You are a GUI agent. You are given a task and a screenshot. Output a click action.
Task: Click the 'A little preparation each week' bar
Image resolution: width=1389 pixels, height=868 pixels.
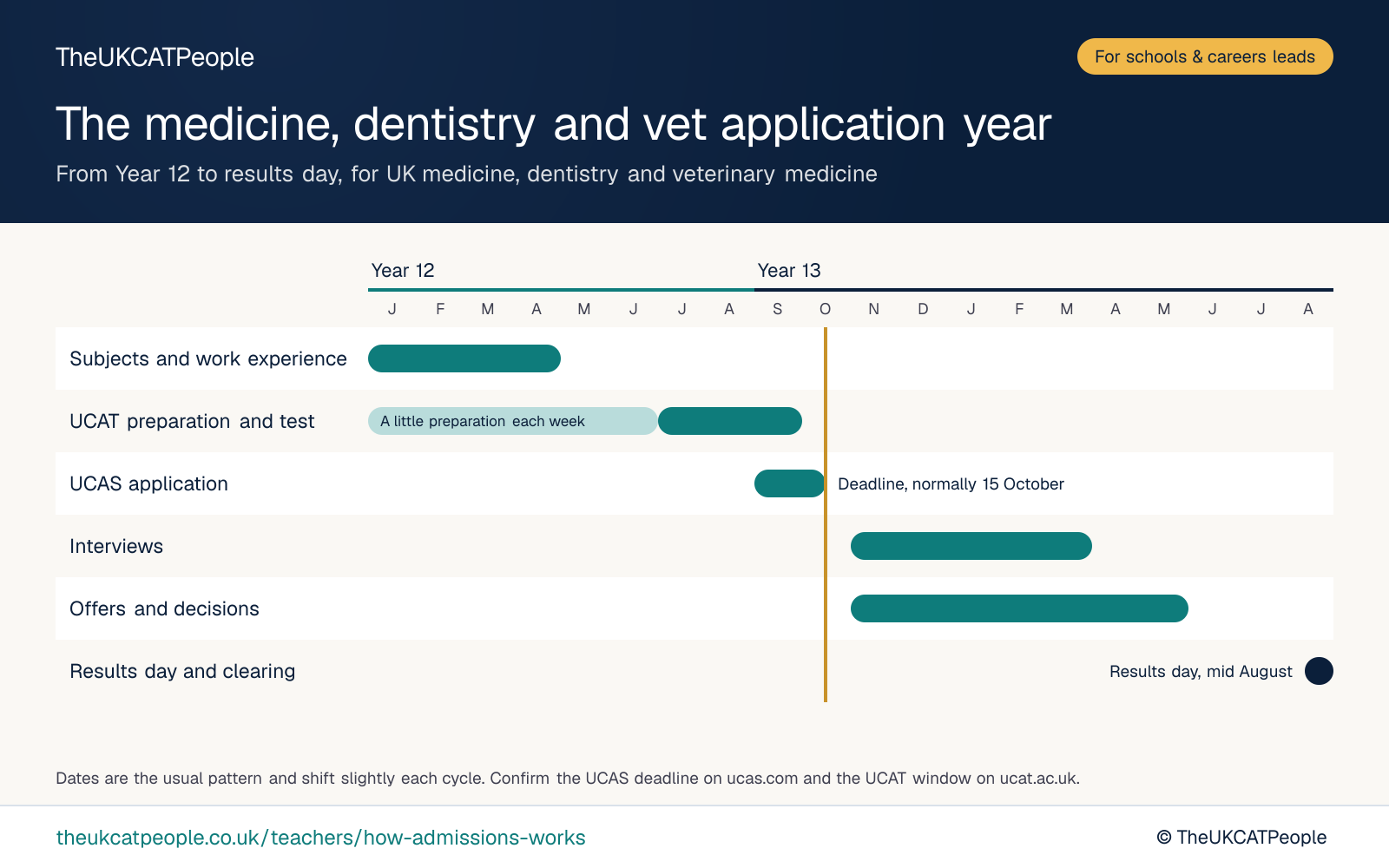click(512, 421)
